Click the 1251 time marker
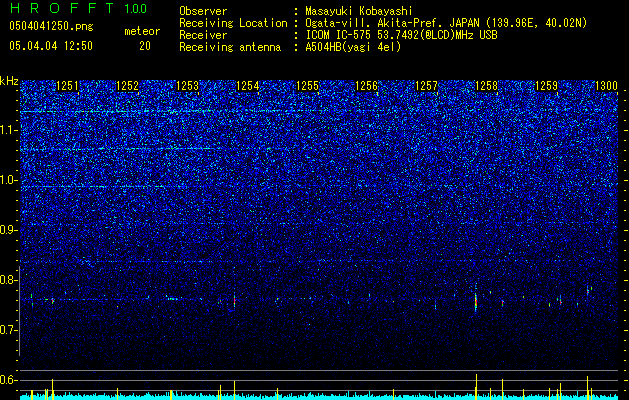 pos(67,86)
